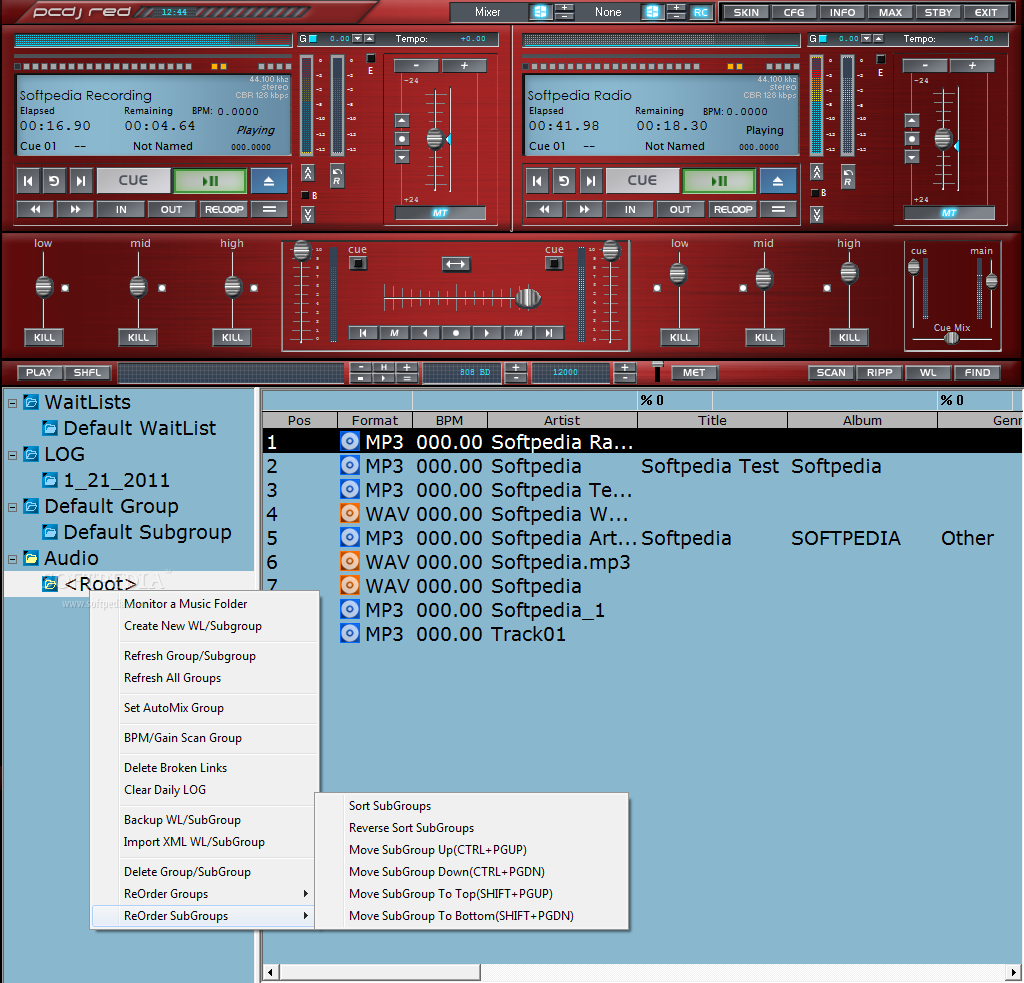Choose Move SubGroup To Top
1024x983 pixels.
click(451, 894)
